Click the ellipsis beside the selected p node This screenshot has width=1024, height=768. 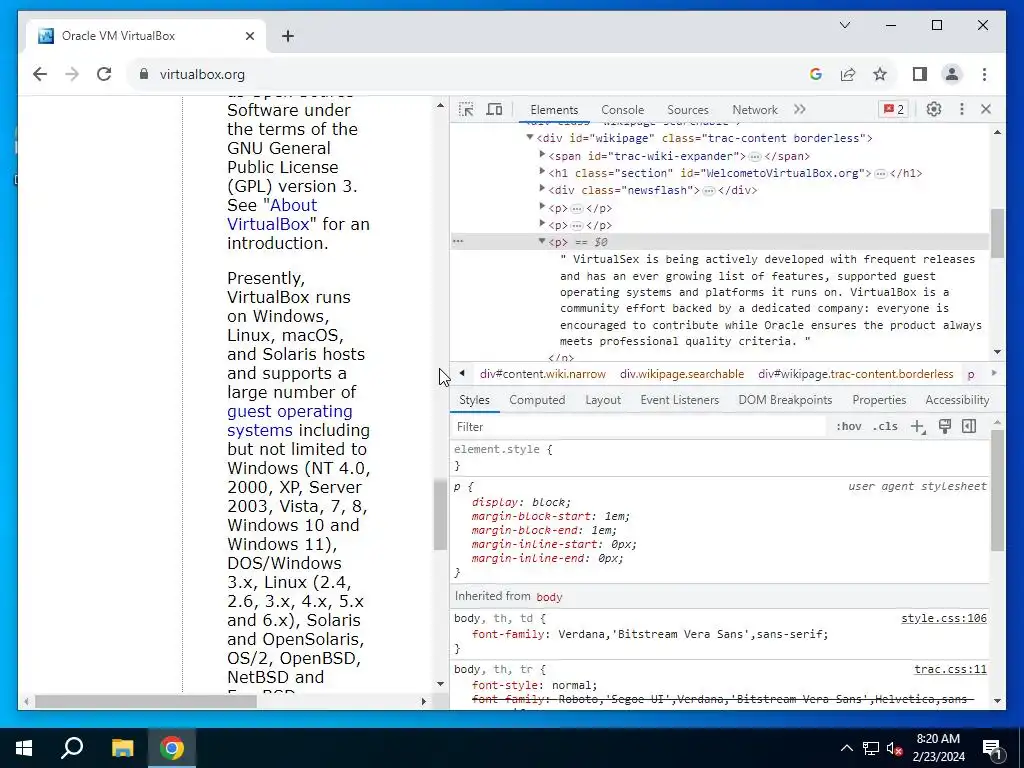(x=458, y=241)
